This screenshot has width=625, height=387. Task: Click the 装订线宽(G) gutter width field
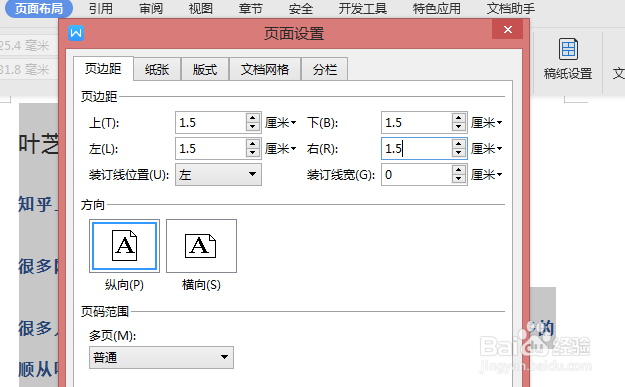[417, 175]
